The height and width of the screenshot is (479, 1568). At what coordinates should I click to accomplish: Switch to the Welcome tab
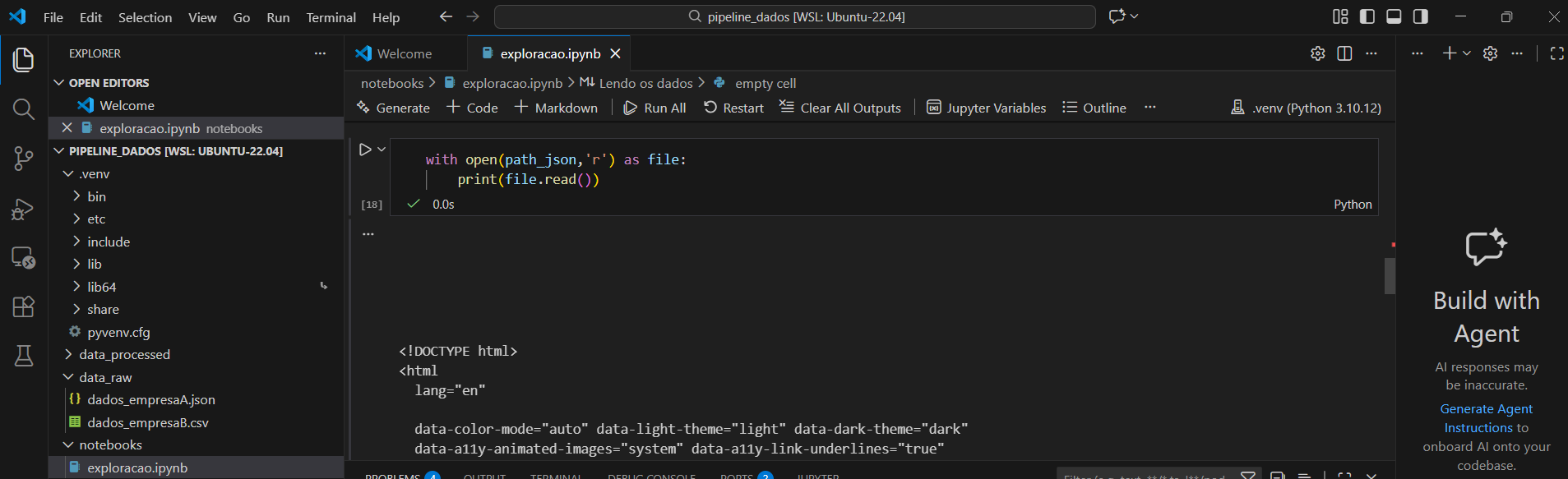(x=404, y=53)
